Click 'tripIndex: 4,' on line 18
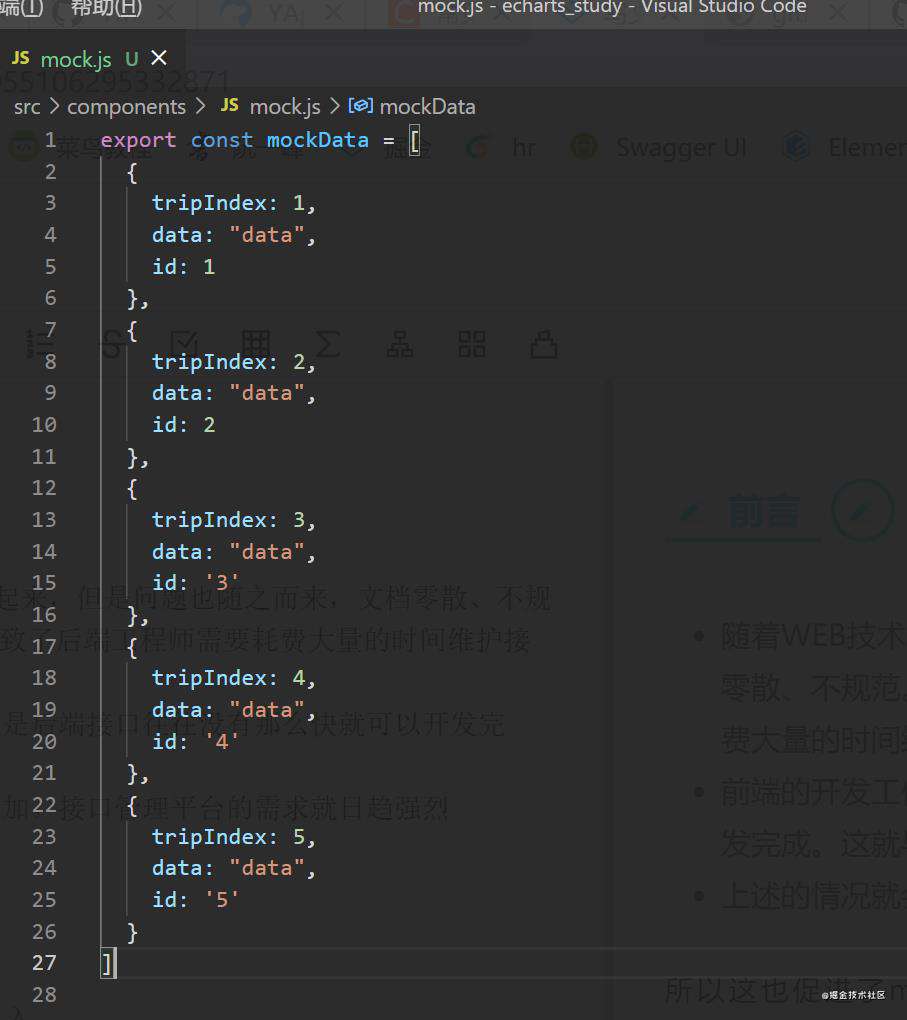This screenshot has height=1020, width=907. coord(234,678)
